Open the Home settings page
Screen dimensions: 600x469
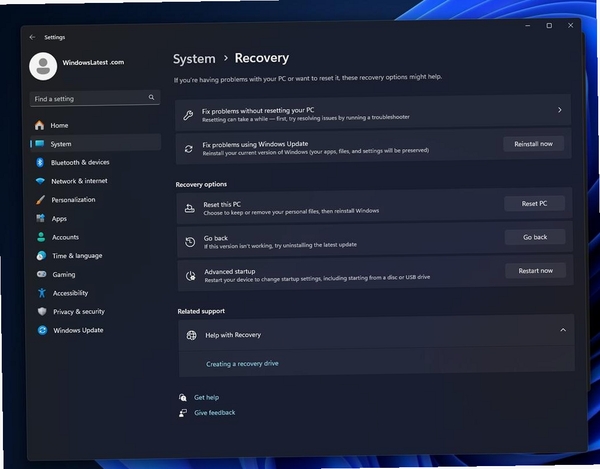tap(95, 125)
